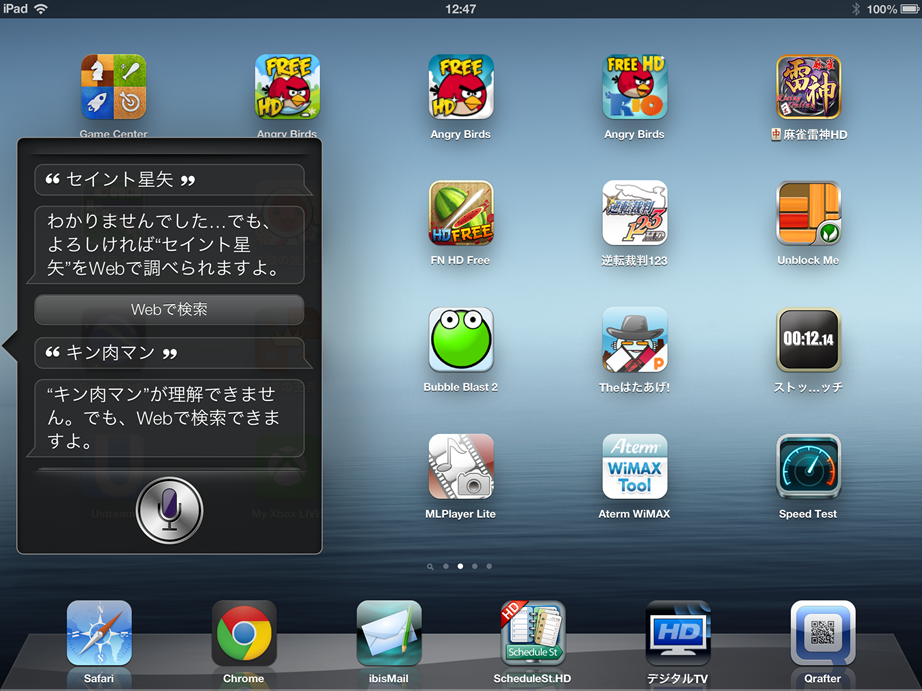
Task: Launch the 逆転裁判123 app
Action: (634, 213)
